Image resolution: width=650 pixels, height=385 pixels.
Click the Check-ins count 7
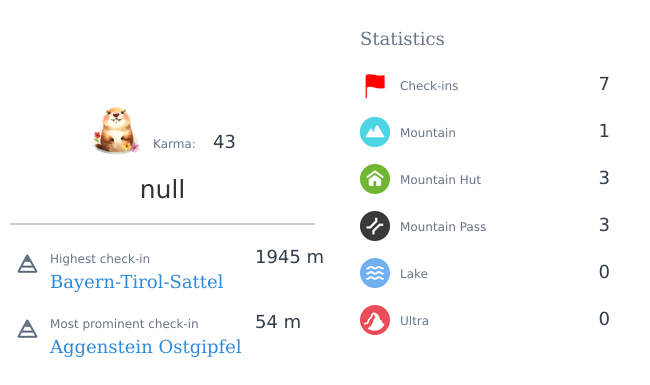point(604,84)
